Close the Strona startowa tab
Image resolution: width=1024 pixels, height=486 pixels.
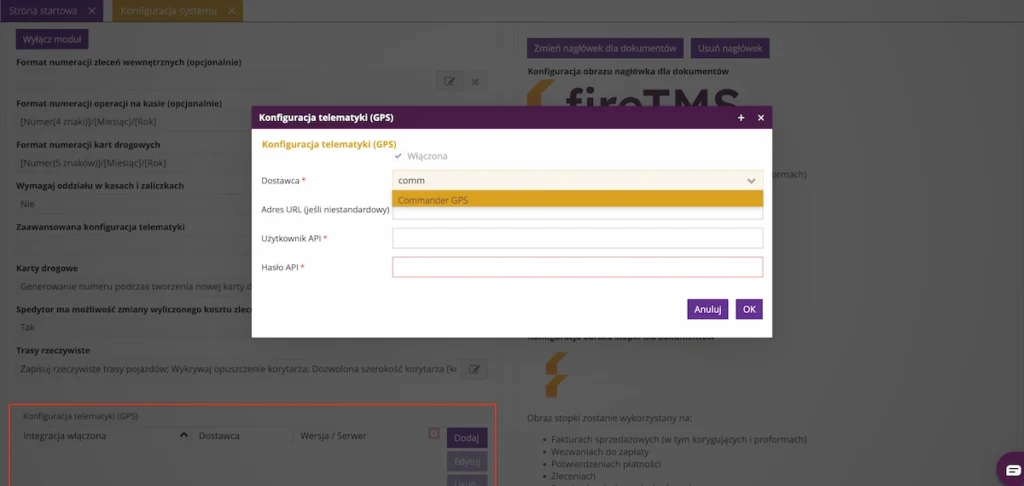tap(91, 11)
